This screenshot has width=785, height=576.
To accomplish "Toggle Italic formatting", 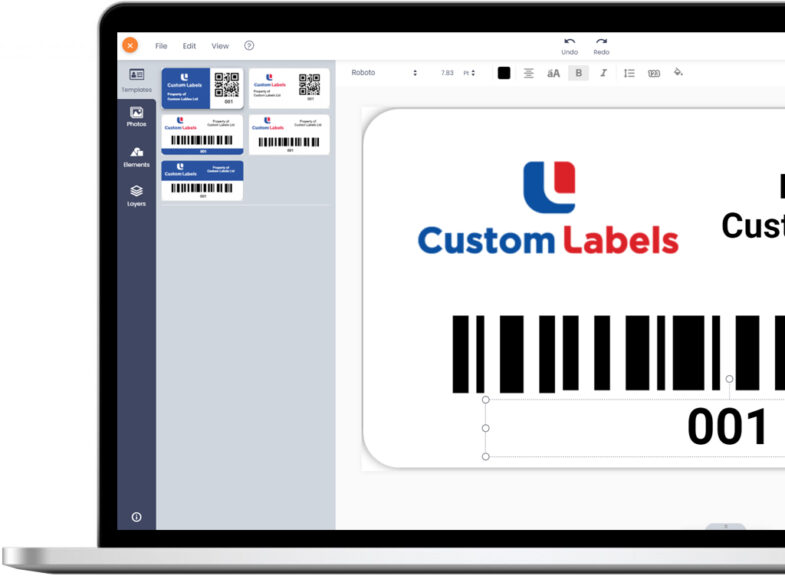I will pyautogui.click(x=604, y=73).
